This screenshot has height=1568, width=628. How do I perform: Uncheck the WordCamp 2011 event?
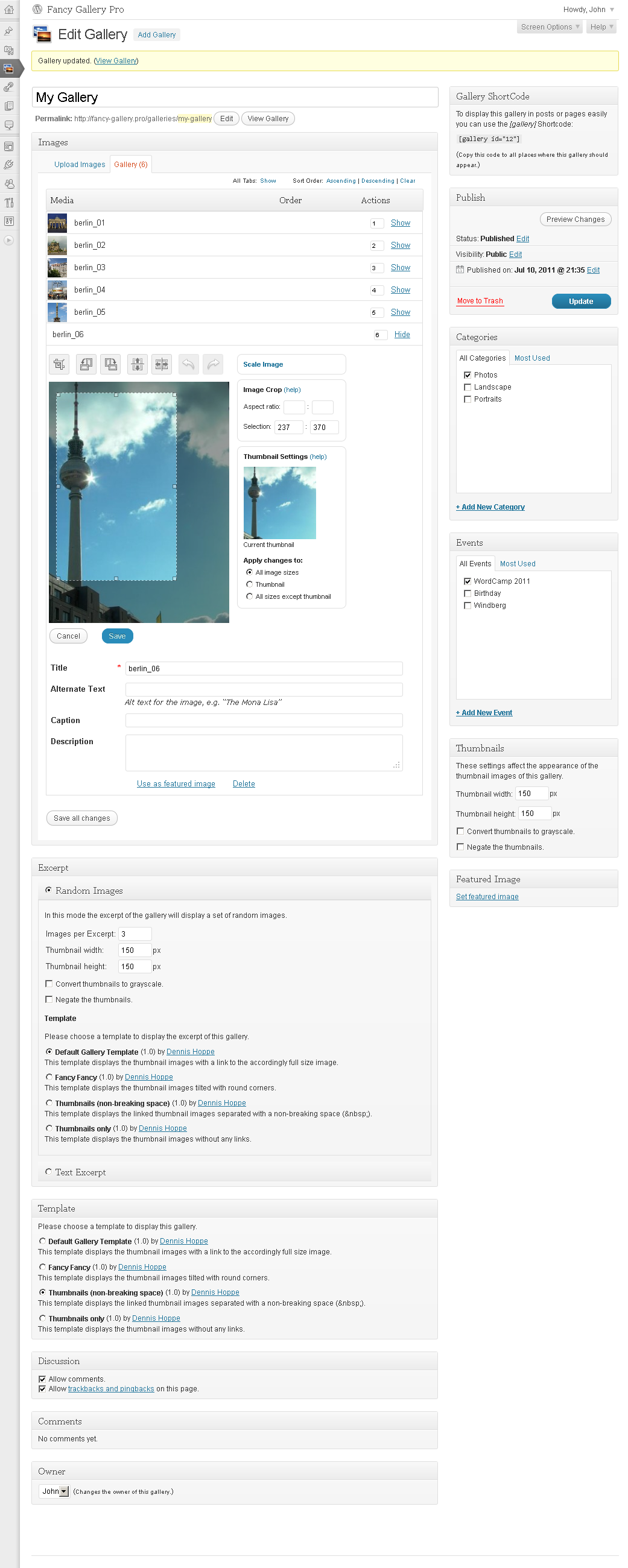(467, 581)
